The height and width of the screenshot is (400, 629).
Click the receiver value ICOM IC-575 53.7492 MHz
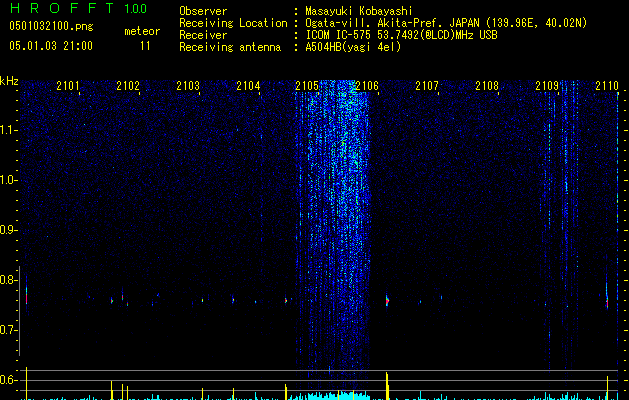[x=401, y=35]
